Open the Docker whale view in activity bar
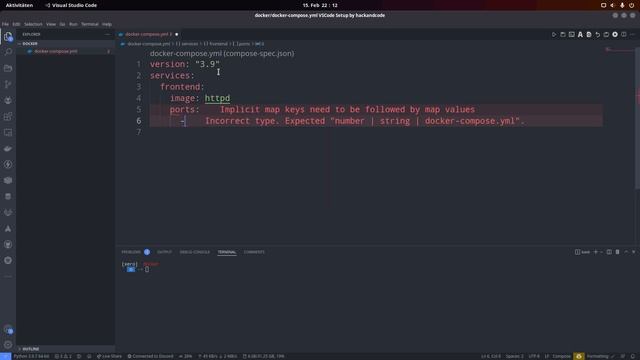Screen dimensions: 640x360 coord(8,149)
